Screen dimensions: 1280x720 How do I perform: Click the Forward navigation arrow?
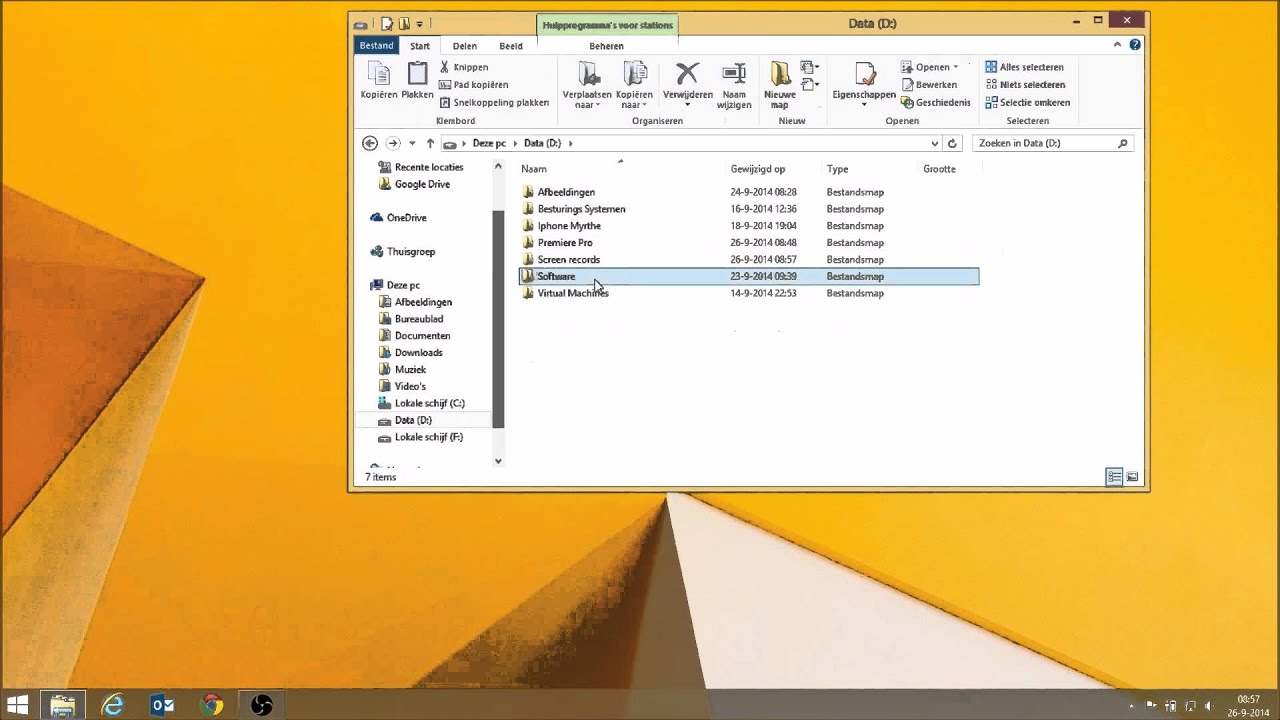tap(393, 143)
